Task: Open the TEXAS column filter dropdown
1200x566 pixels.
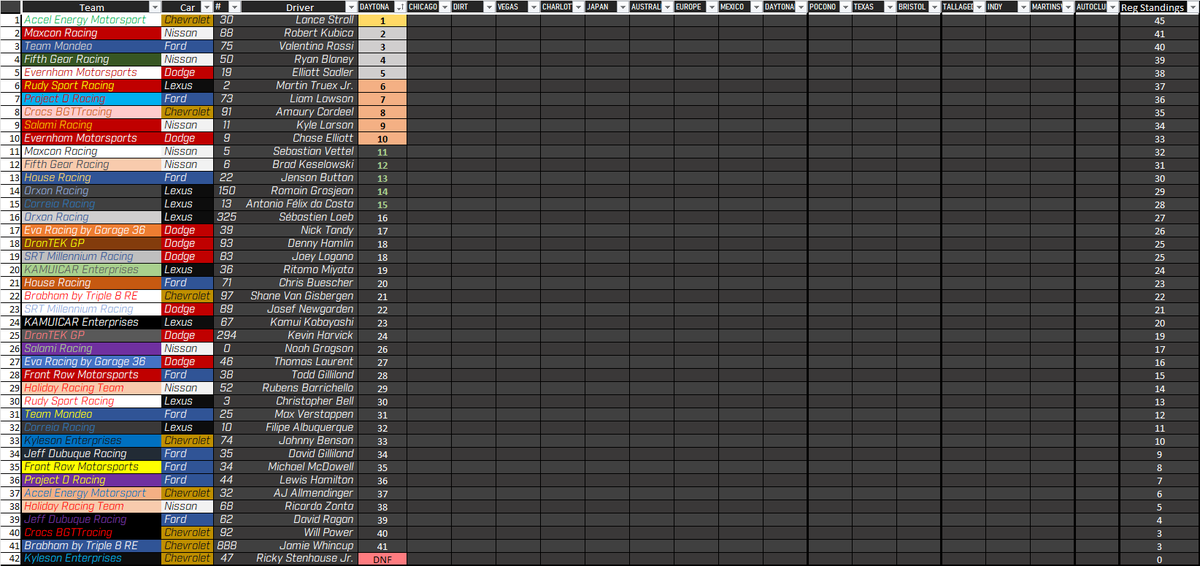Action: click(890, 7)
